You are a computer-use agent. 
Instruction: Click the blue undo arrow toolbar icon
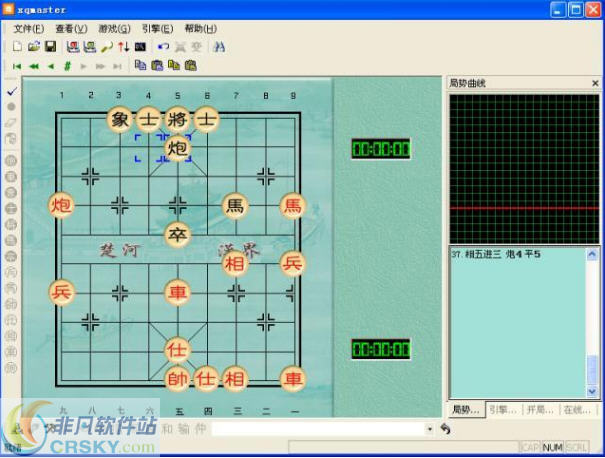coord(164,47)
